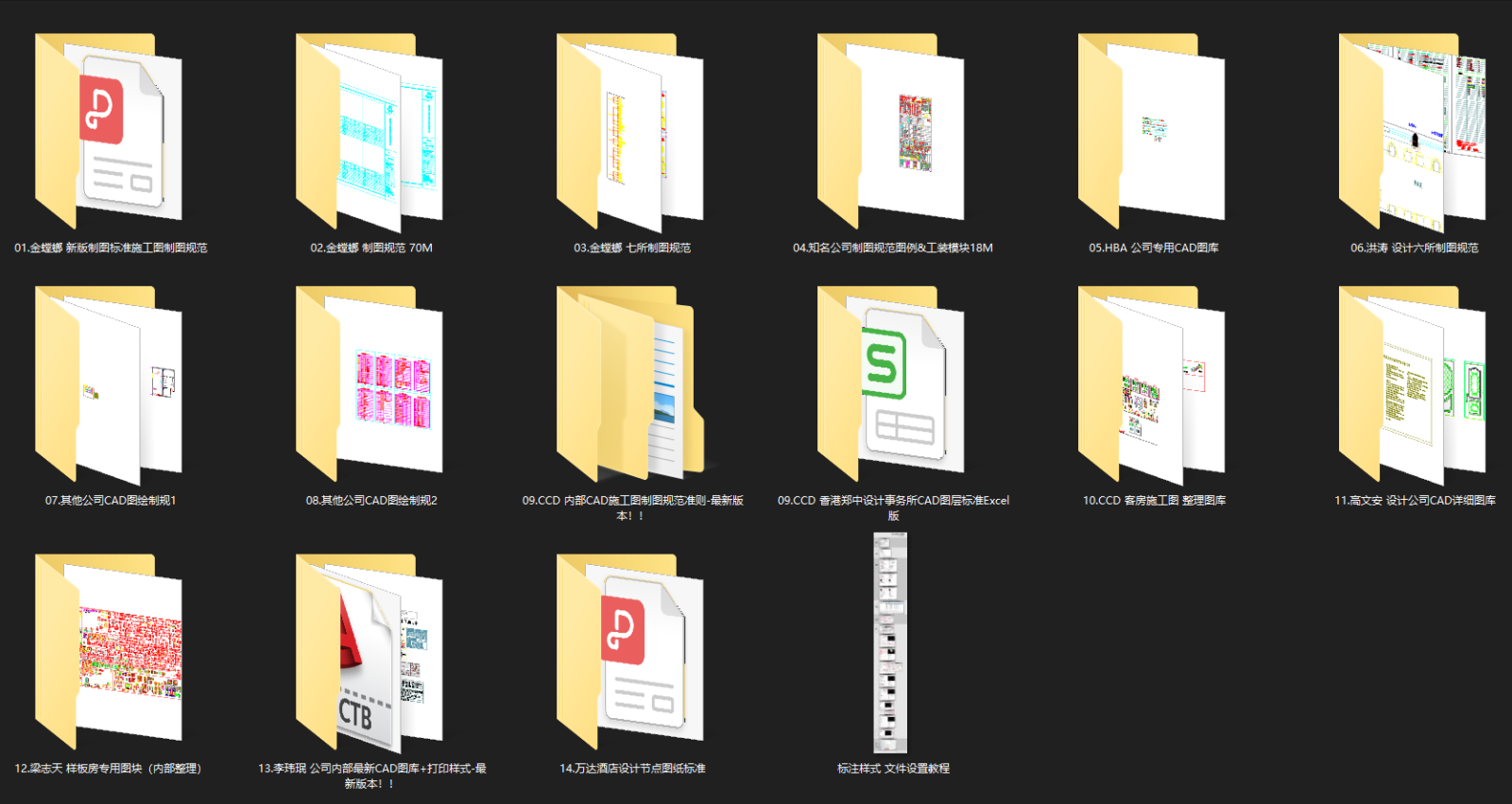Click the name 04.知名公司制图规范图例&工装模块18M
The width and height of the screenshot is (1512, 804).
click(893, 248)
